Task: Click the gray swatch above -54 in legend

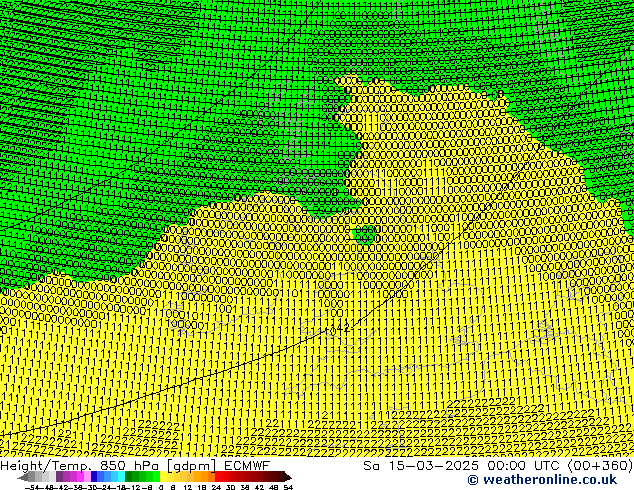Action: [x=32, y=476]
